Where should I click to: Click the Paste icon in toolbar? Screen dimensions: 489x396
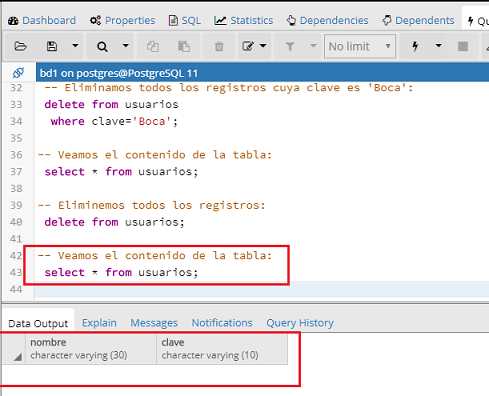click(184, 46)
